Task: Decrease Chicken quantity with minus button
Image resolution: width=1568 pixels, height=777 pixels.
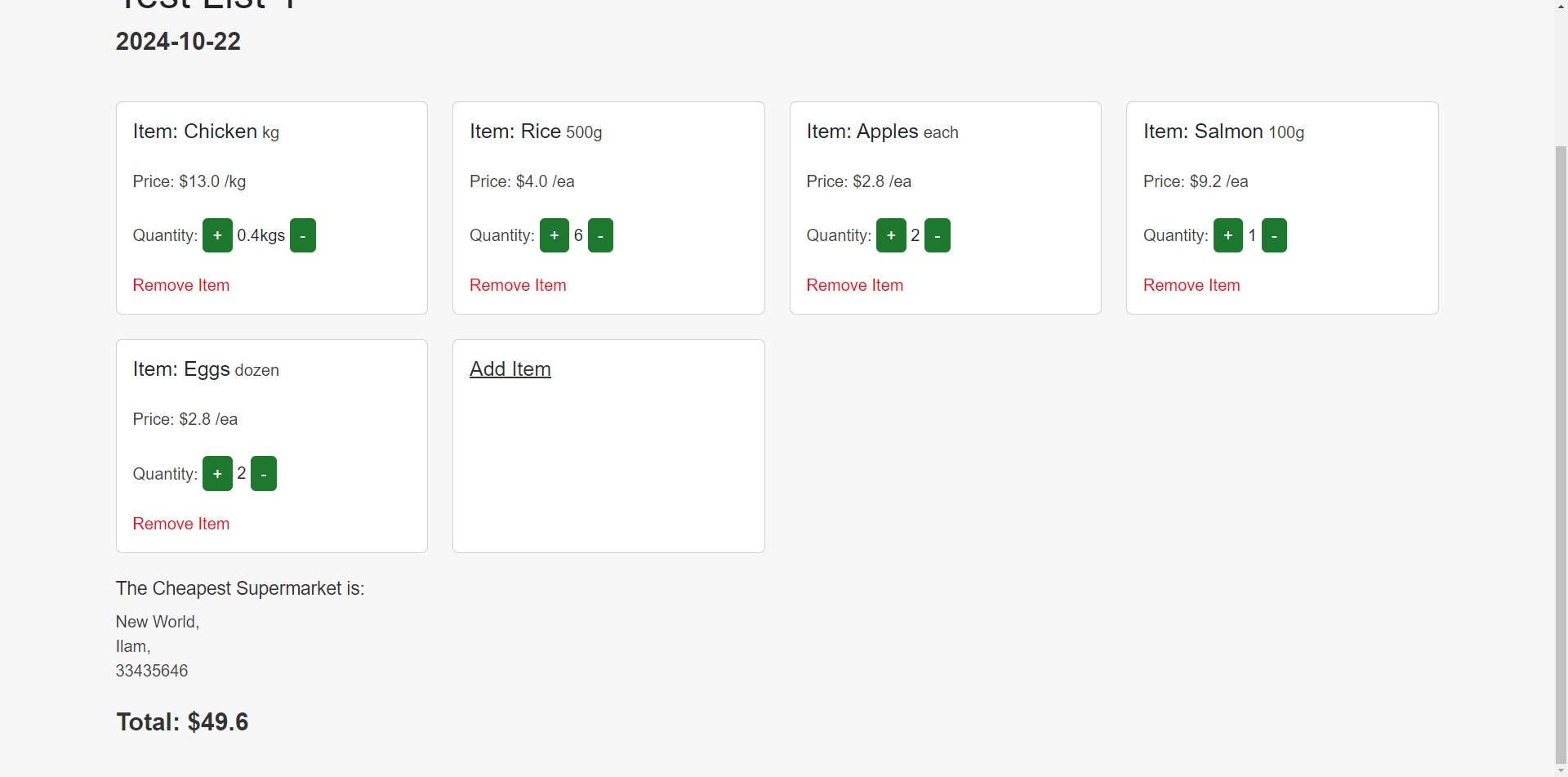Action: (x=302, y=235)
